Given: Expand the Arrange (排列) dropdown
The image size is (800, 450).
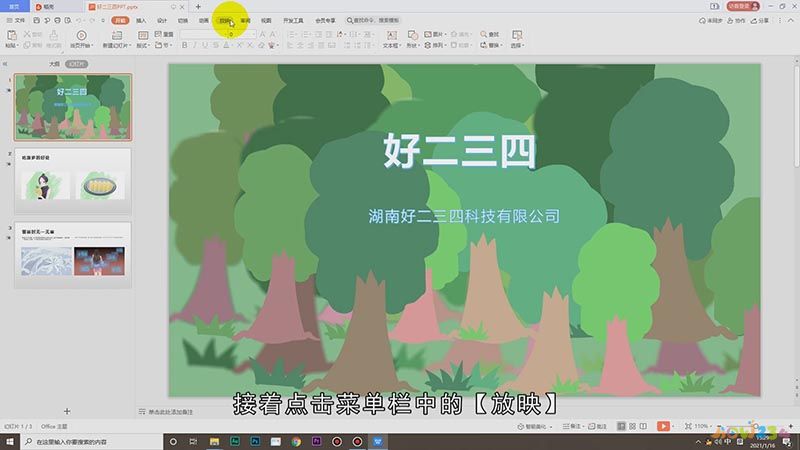Looking at the screenshot, I should [x=435, y=45].
